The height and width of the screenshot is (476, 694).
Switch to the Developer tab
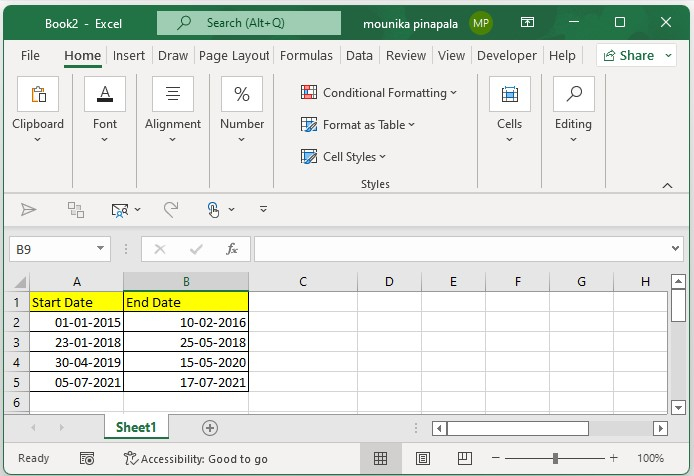tap(507, 55)
